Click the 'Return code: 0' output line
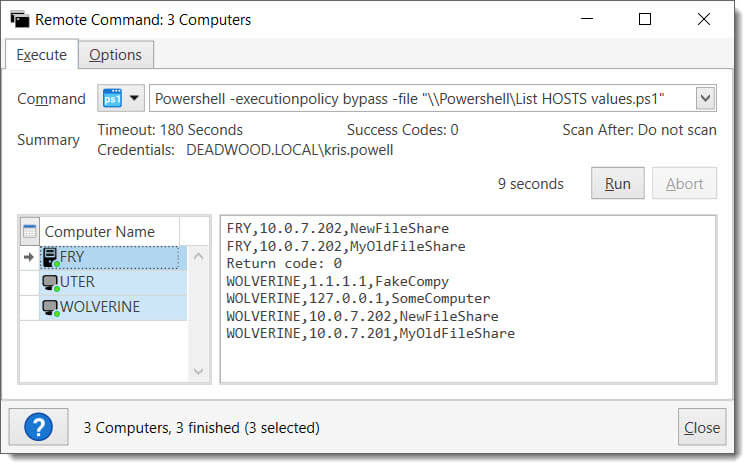 (284, 263)
